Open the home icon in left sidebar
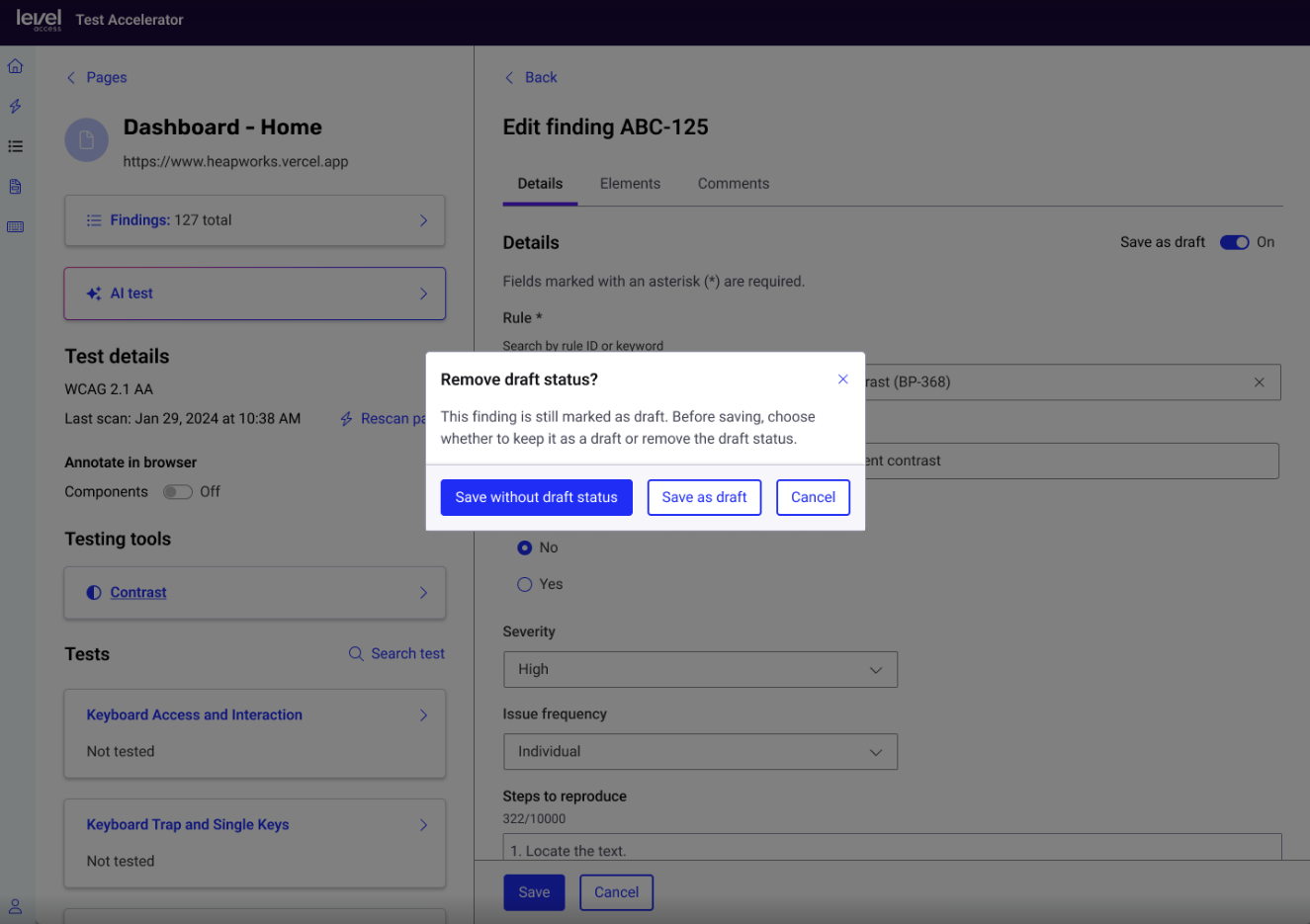1310x924 pixels. (x=15, y=66)
